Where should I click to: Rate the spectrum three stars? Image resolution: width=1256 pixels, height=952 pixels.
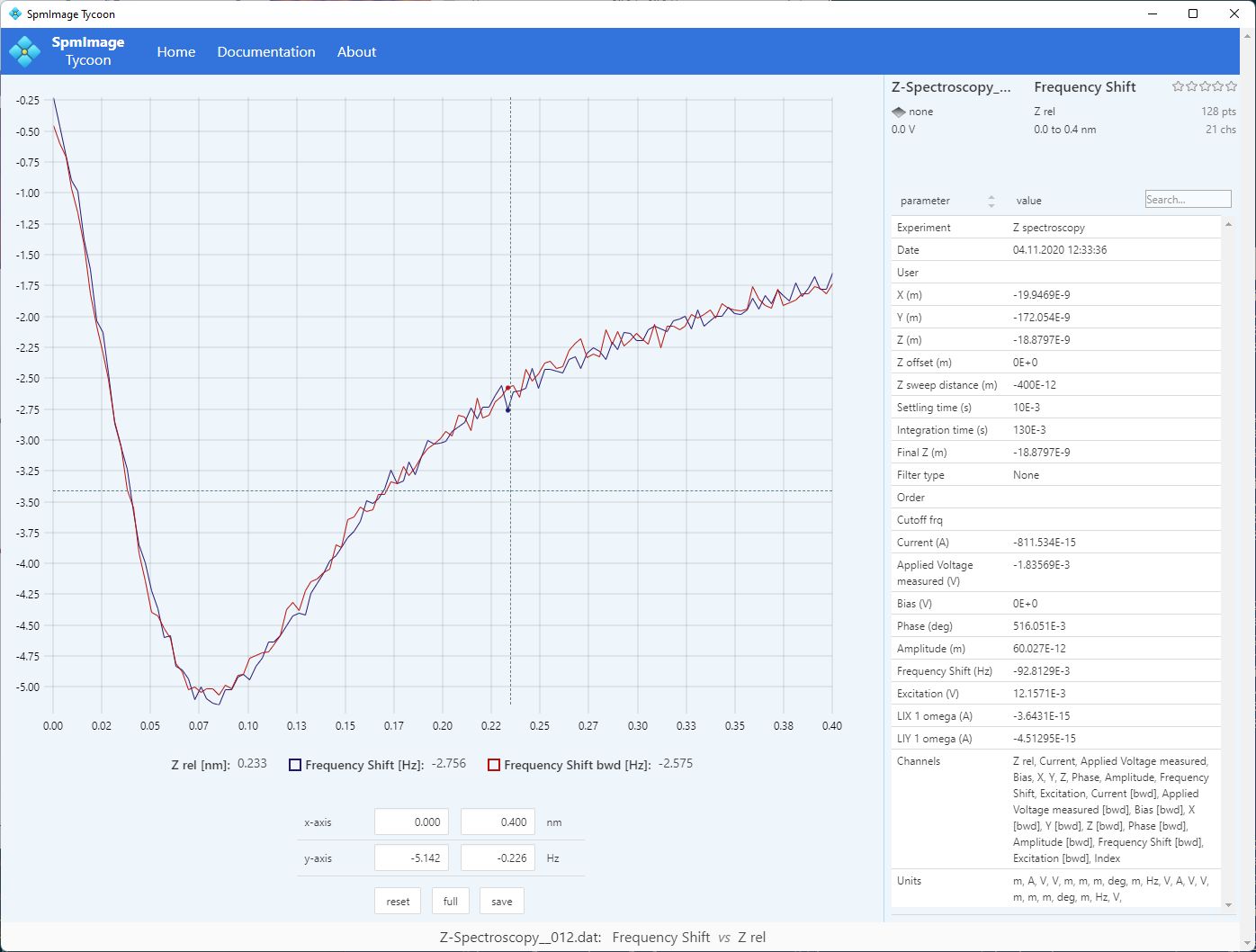1205,86
